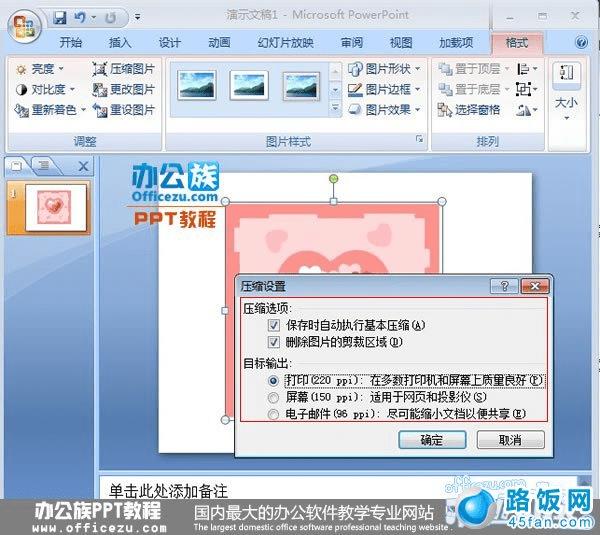Open the group objects dropdown icon
Viewport: 600px width, 535px height.
[x=527, y=90]
